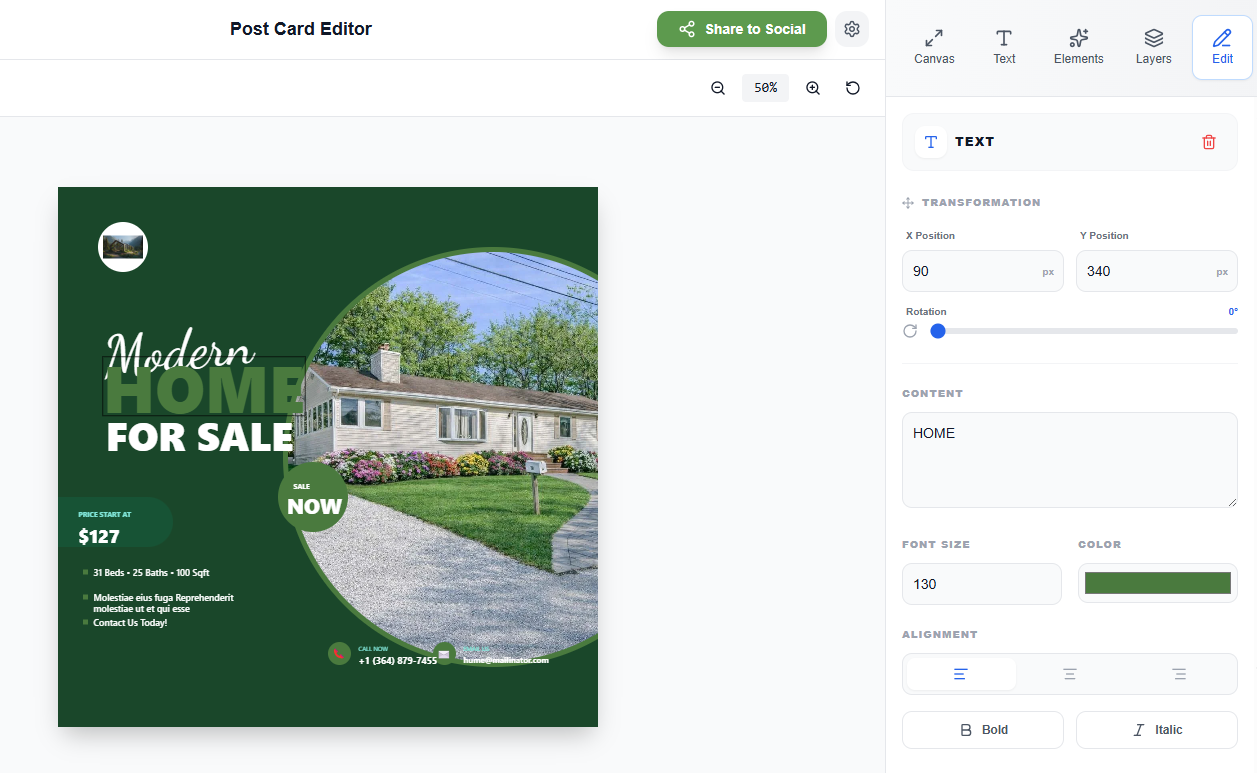Open the green color swatch picker

tap(1158, 583)
